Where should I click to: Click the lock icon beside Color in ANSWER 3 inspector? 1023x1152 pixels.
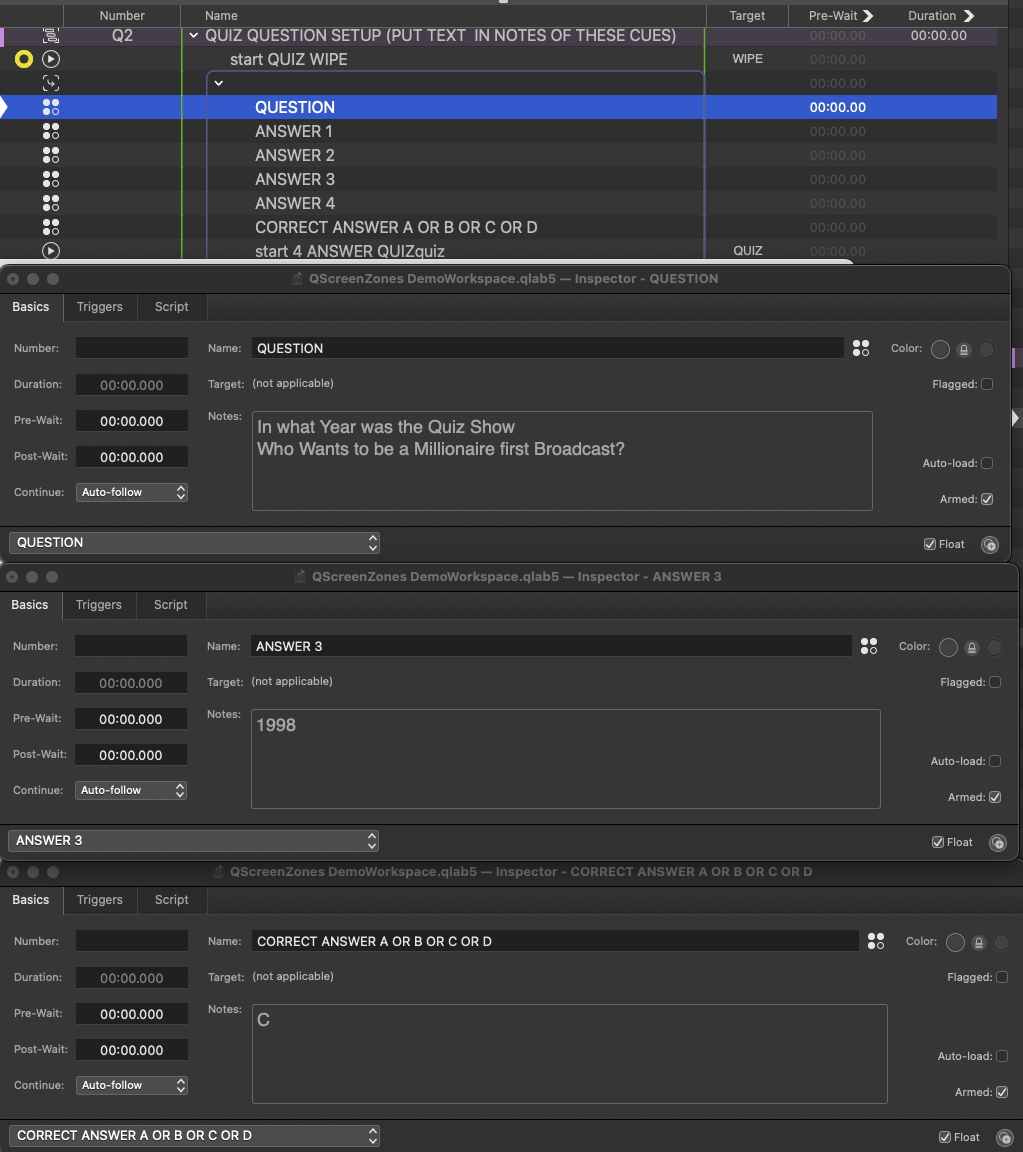coord(971,647)
